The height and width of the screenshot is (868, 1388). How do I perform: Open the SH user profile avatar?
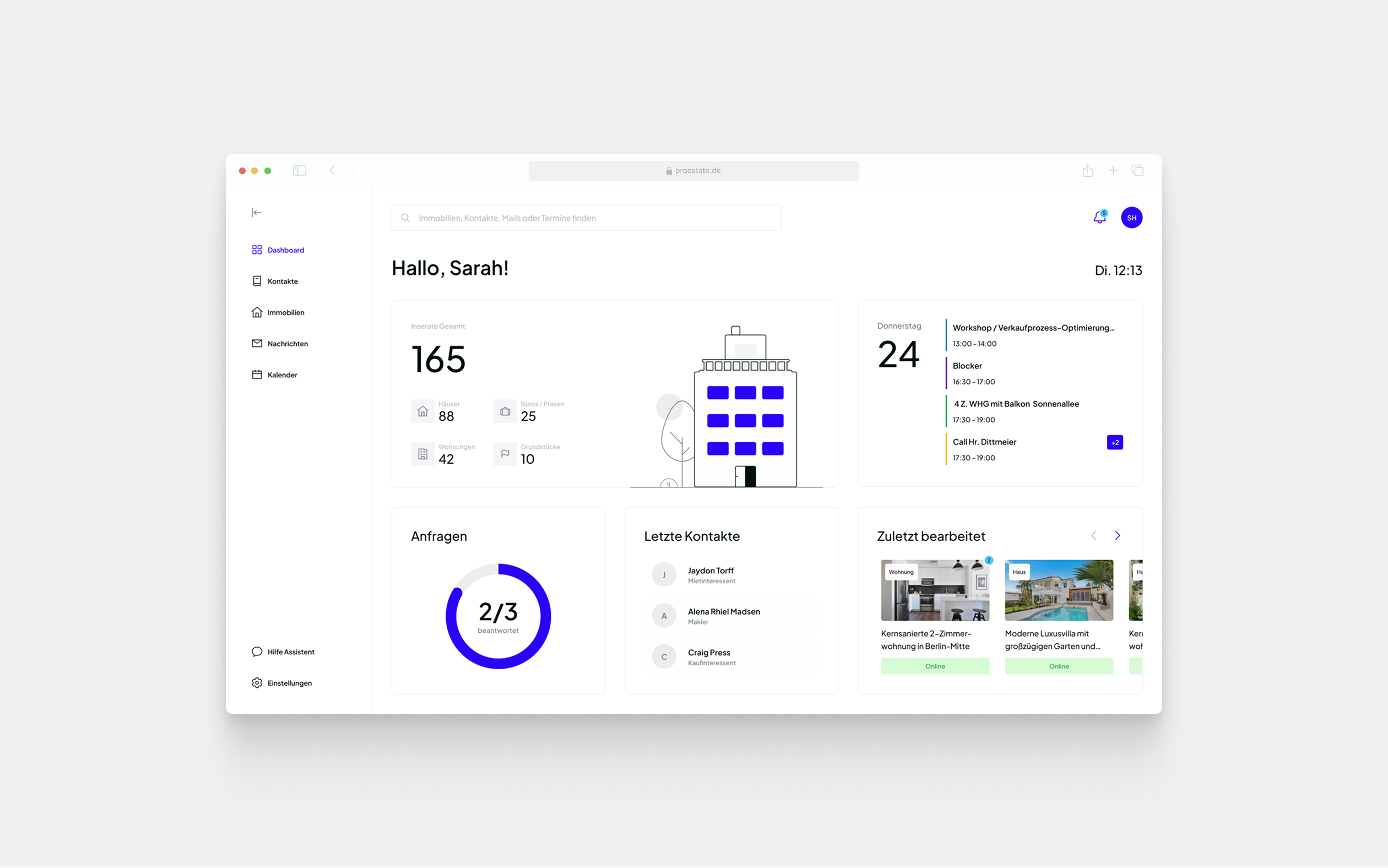tap(1131, 218)
